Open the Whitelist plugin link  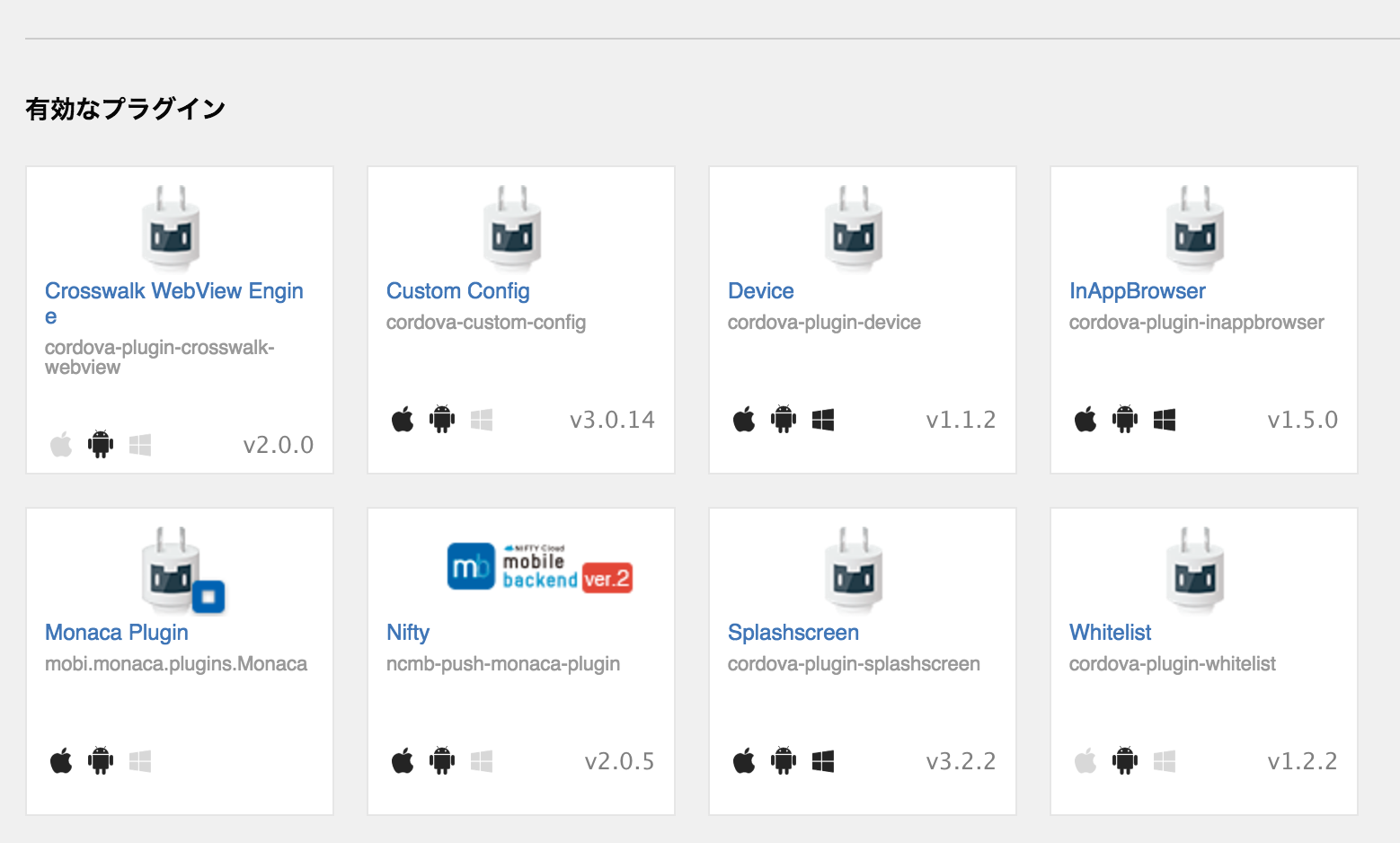1109,632
